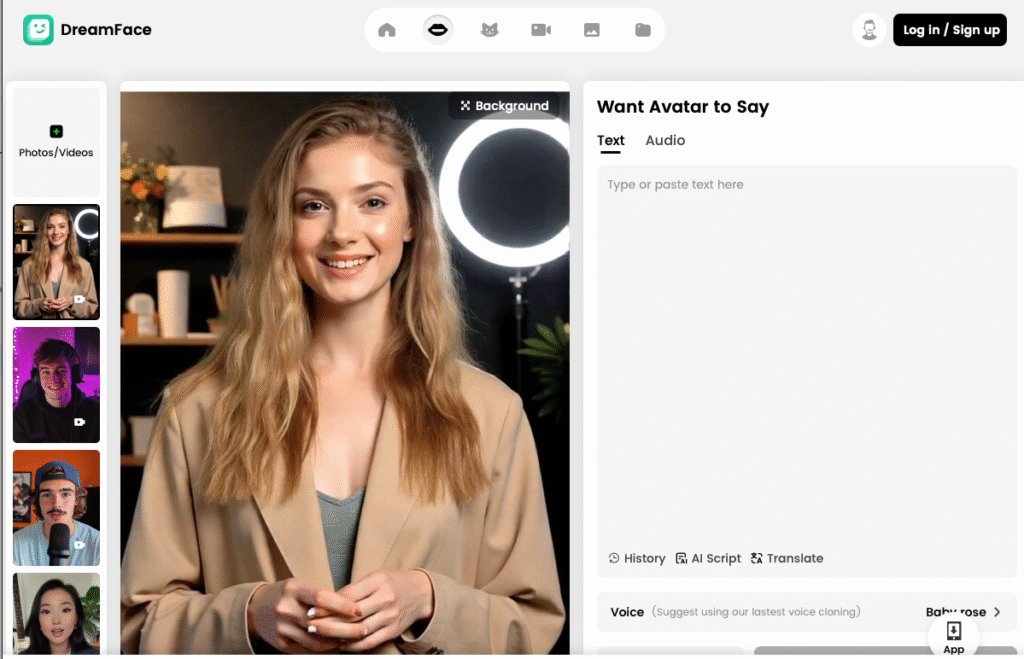Open the folder icon in top navigation

point(643,30)
